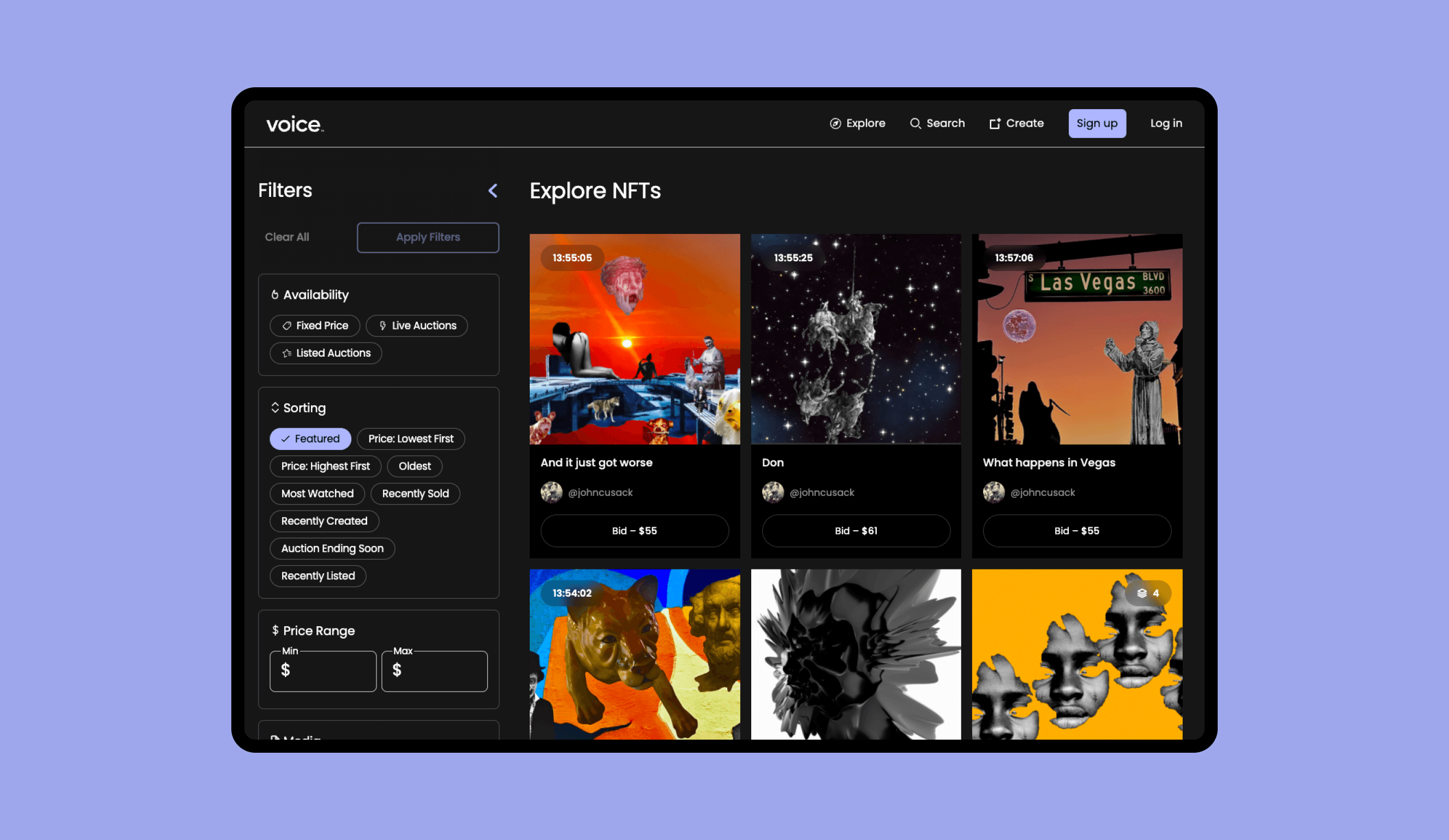Click the 13:55:25 countdown badge
Image resolution: width=1449 pixels, height=840 pixels.
[793, 257]
